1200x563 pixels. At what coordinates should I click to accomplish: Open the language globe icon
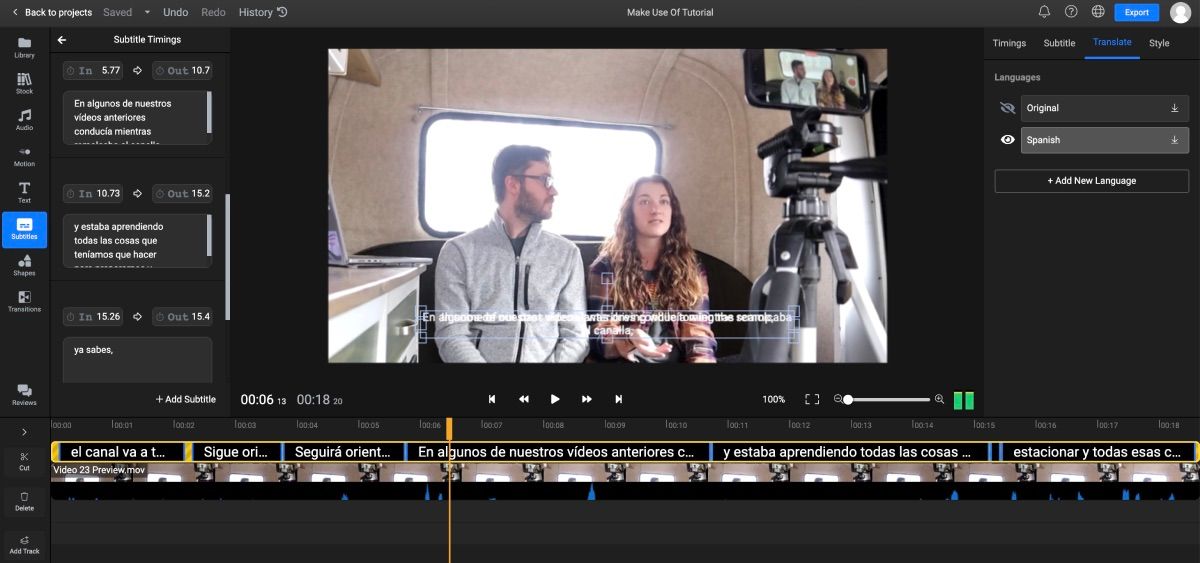(1098, 12)
